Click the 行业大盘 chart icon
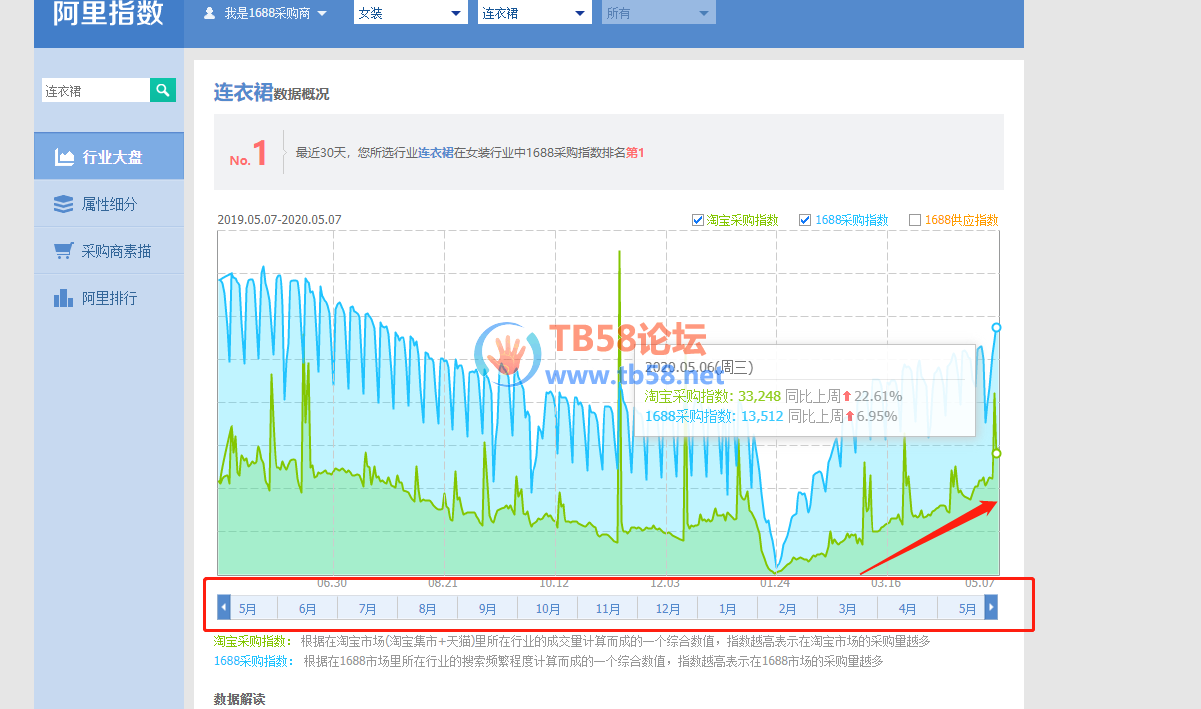The image size is (1201, 709). 64,157
